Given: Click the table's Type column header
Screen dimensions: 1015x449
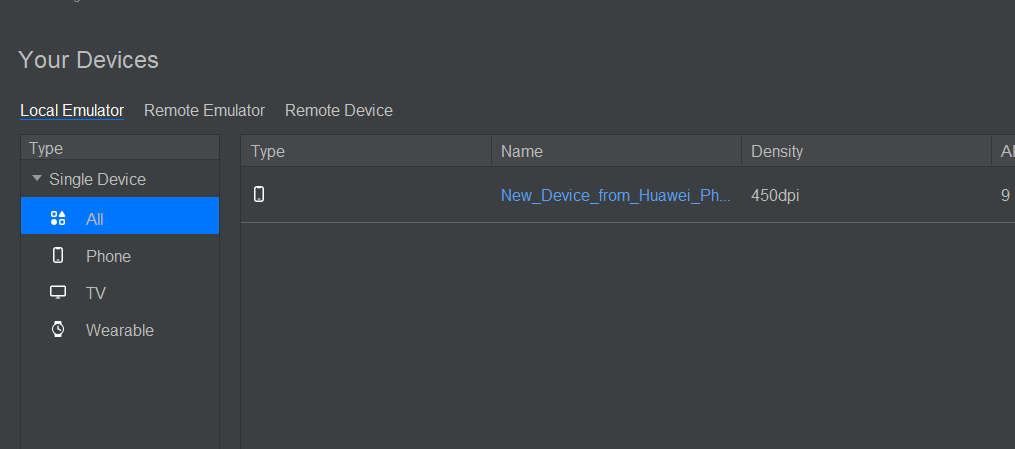Looking at the screenshot, I should click(x=268, y=151).
